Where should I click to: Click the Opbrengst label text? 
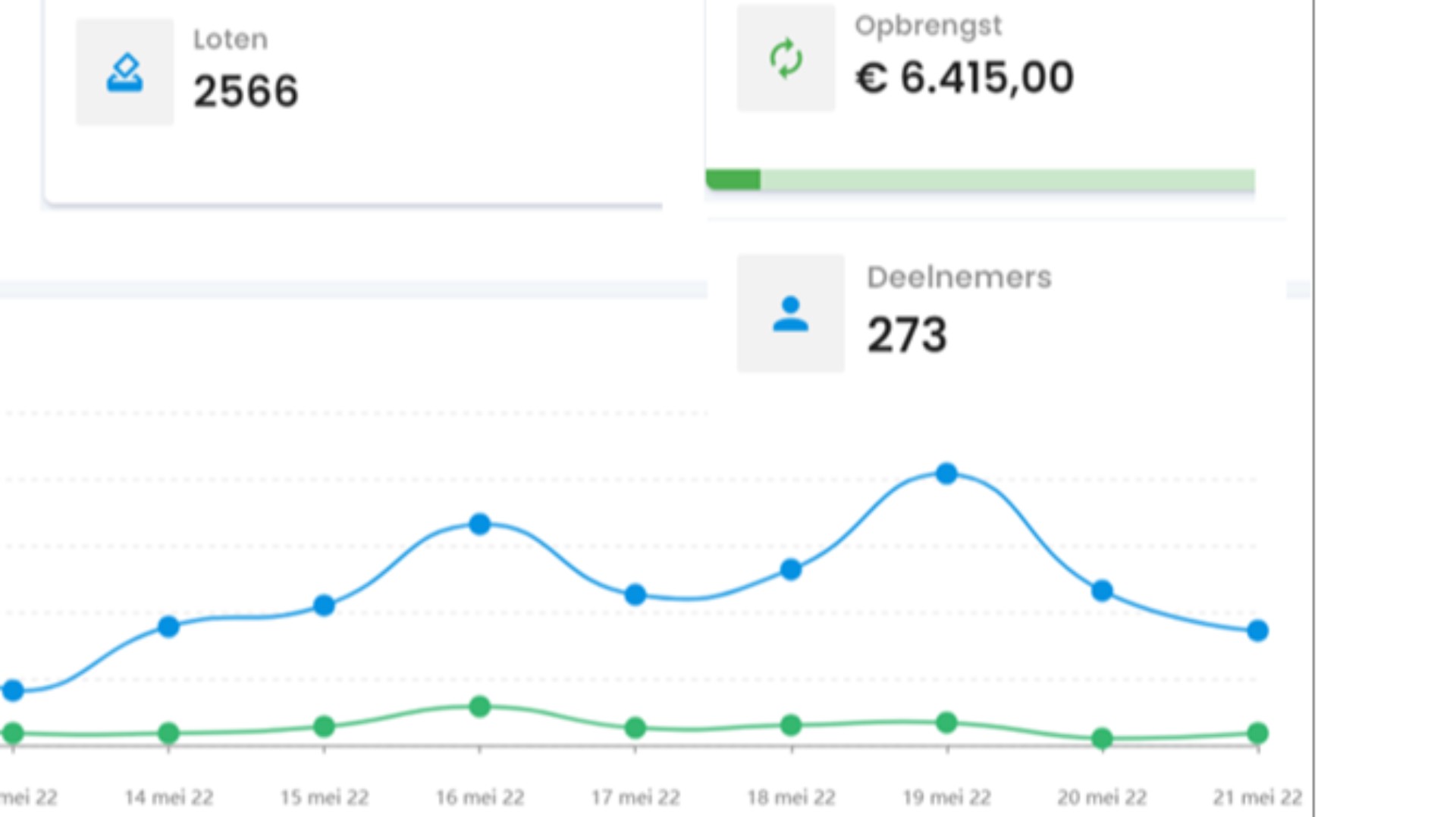(928, 27)
